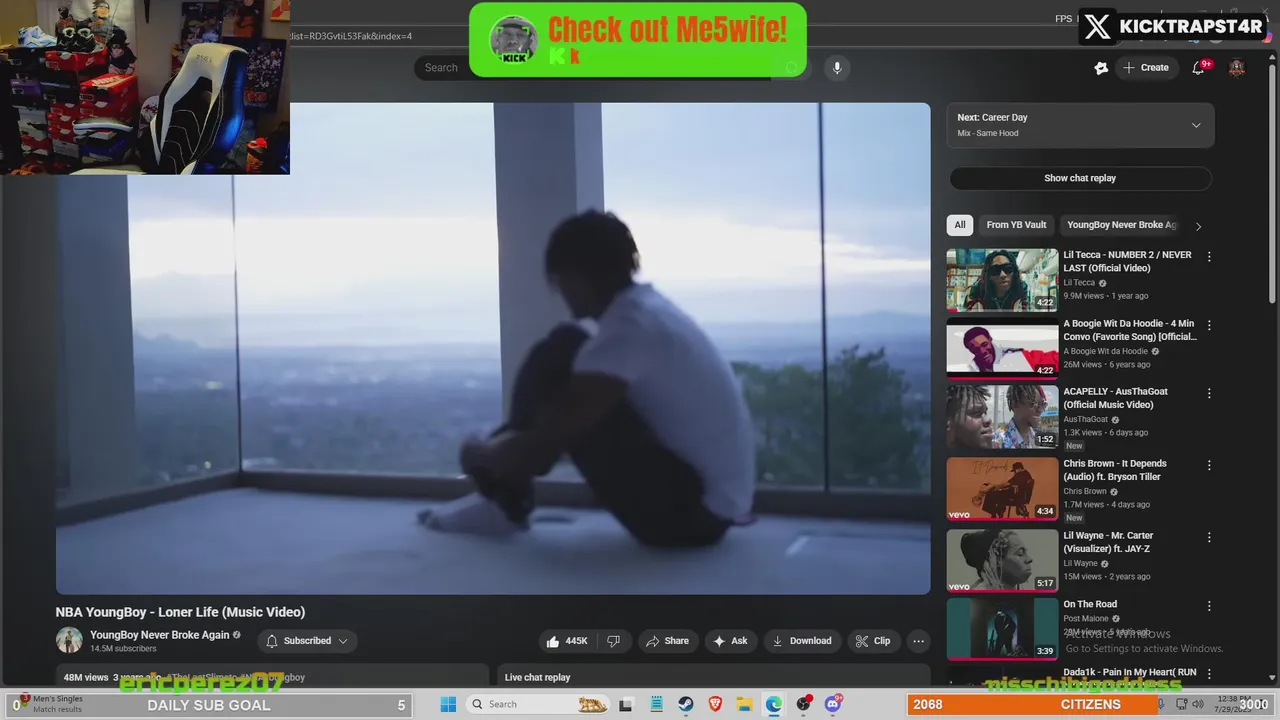
Task: Open YouTube notifications bell
Action: (1198, 68)
